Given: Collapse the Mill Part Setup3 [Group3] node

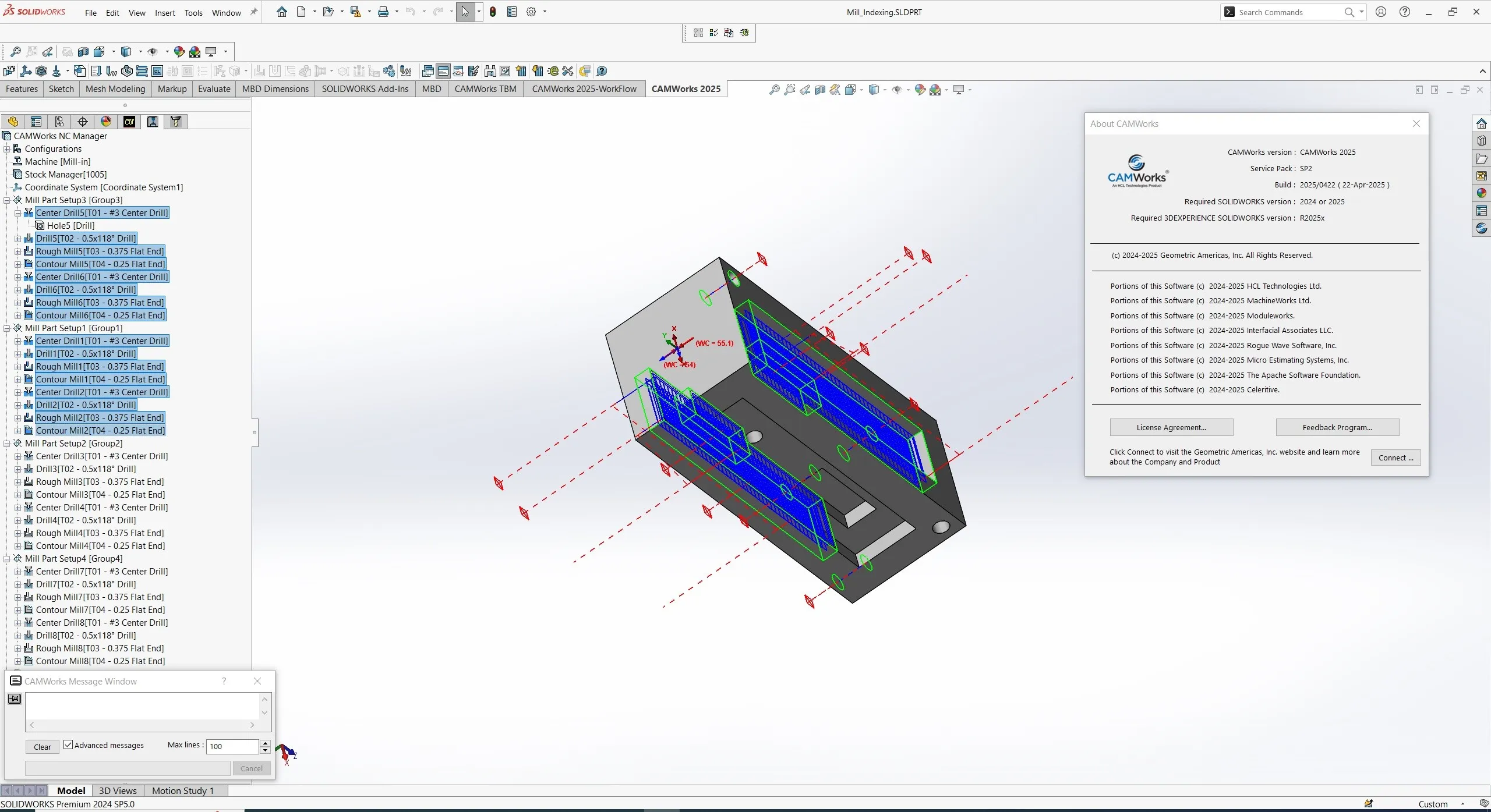Looking at the screenshot, I should click(7, 200).
